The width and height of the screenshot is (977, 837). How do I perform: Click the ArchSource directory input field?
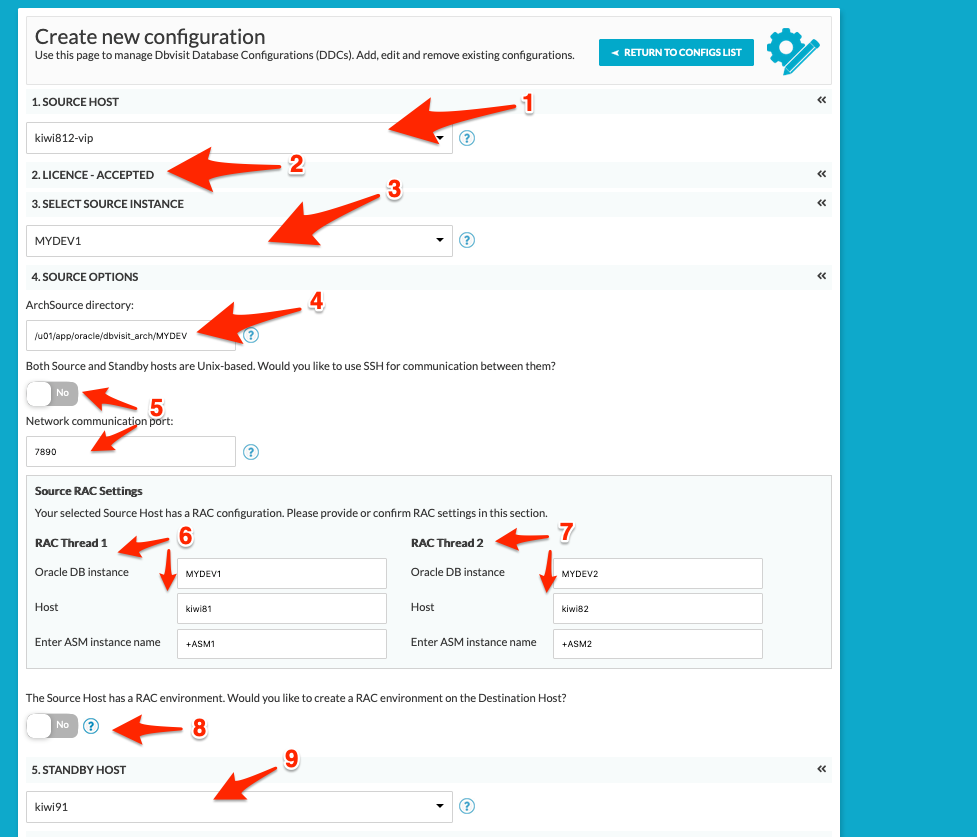(x=131, y=335)
